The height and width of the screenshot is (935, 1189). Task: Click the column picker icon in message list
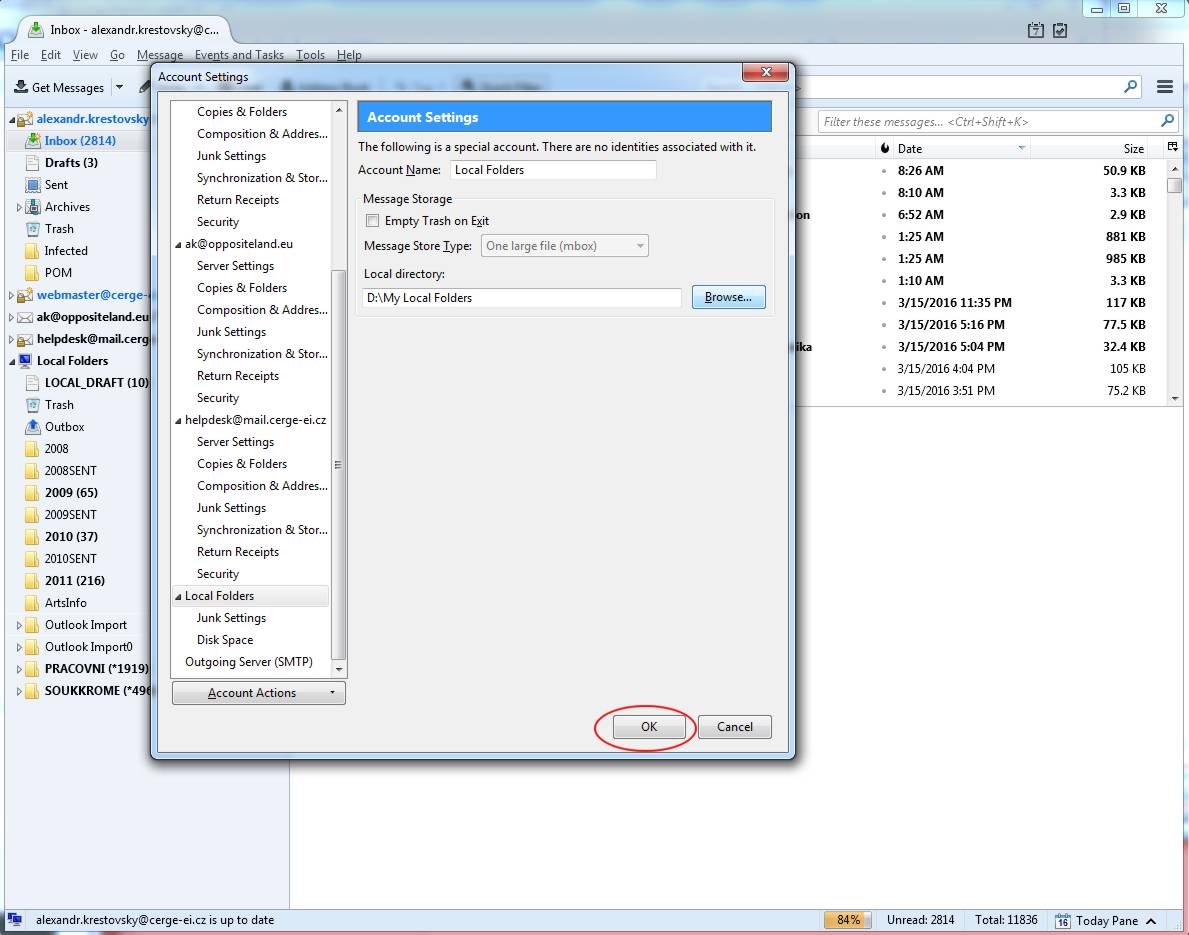tap(1173, 148)
